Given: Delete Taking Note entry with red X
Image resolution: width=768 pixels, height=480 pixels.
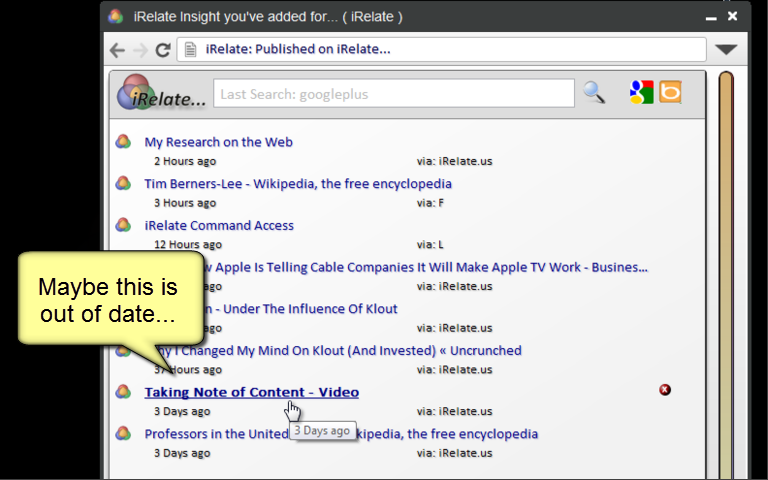Looking at the screenshot, I should tap(665, 390).
